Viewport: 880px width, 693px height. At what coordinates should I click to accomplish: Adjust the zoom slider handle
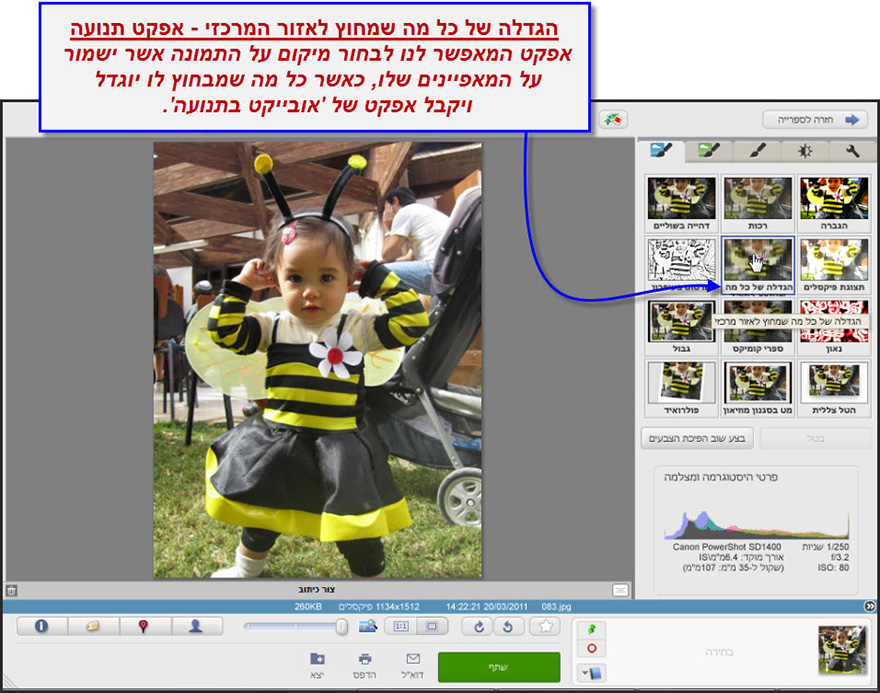coord(341,626)
